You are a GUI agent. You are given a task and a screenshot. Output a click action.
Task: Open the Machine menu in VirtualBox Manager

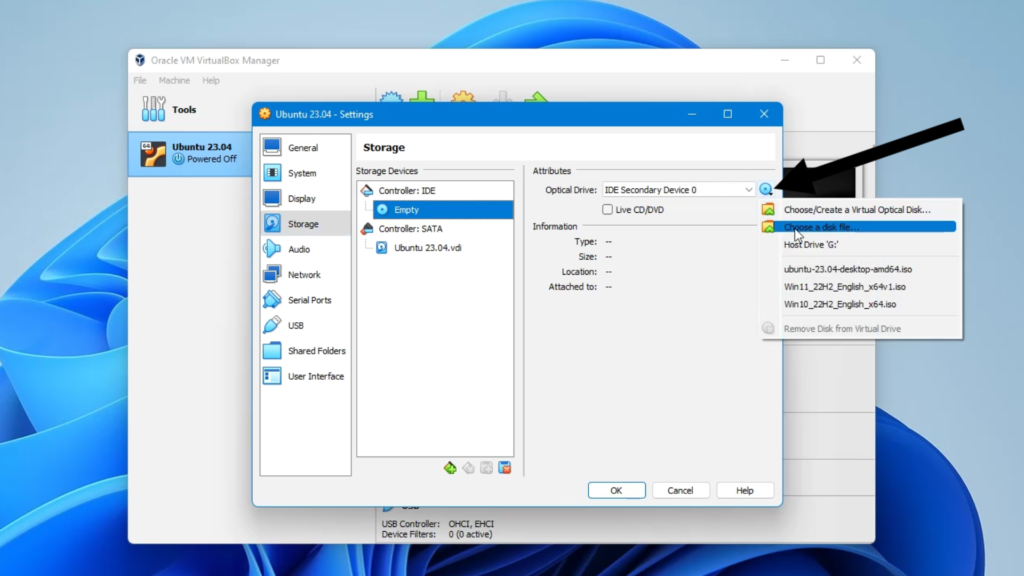[x=174, y=80]
